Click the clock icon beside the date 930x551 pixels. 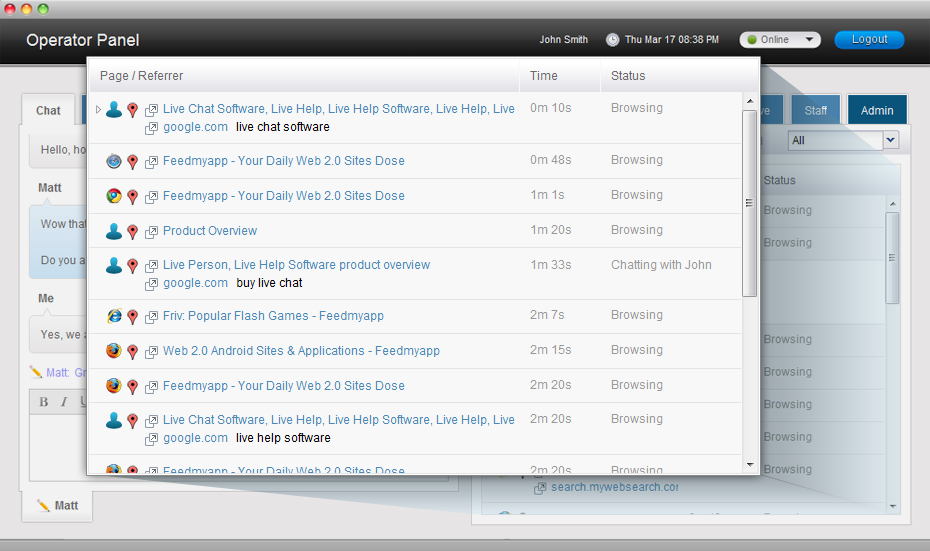(x=613, y=40)
